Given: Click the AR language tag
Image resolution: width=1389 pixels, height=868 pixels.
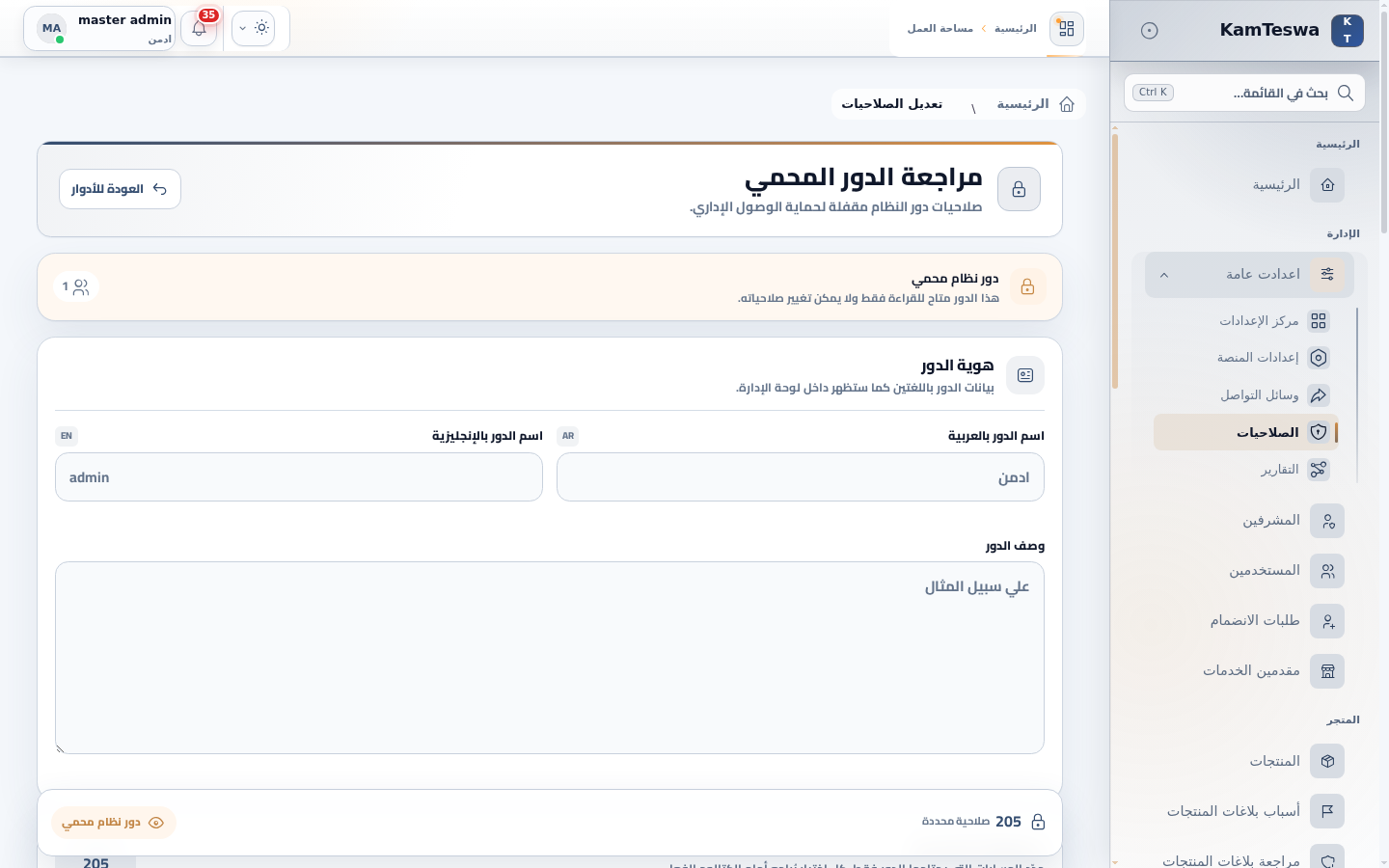Looking at the screenshot, I should tap(568, 436).
